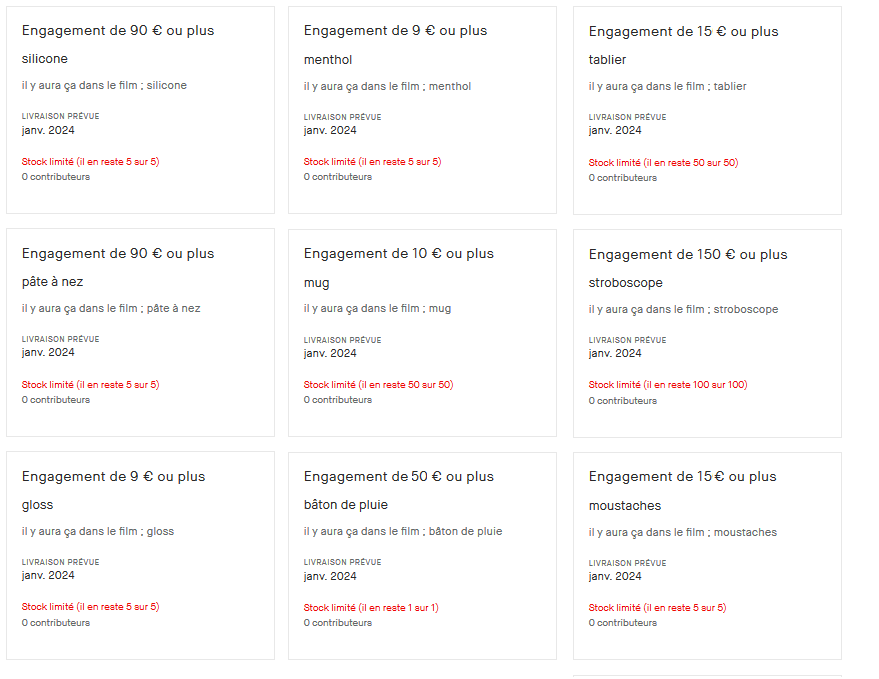Choose the bâton de pluie reward name

(345, 505)
